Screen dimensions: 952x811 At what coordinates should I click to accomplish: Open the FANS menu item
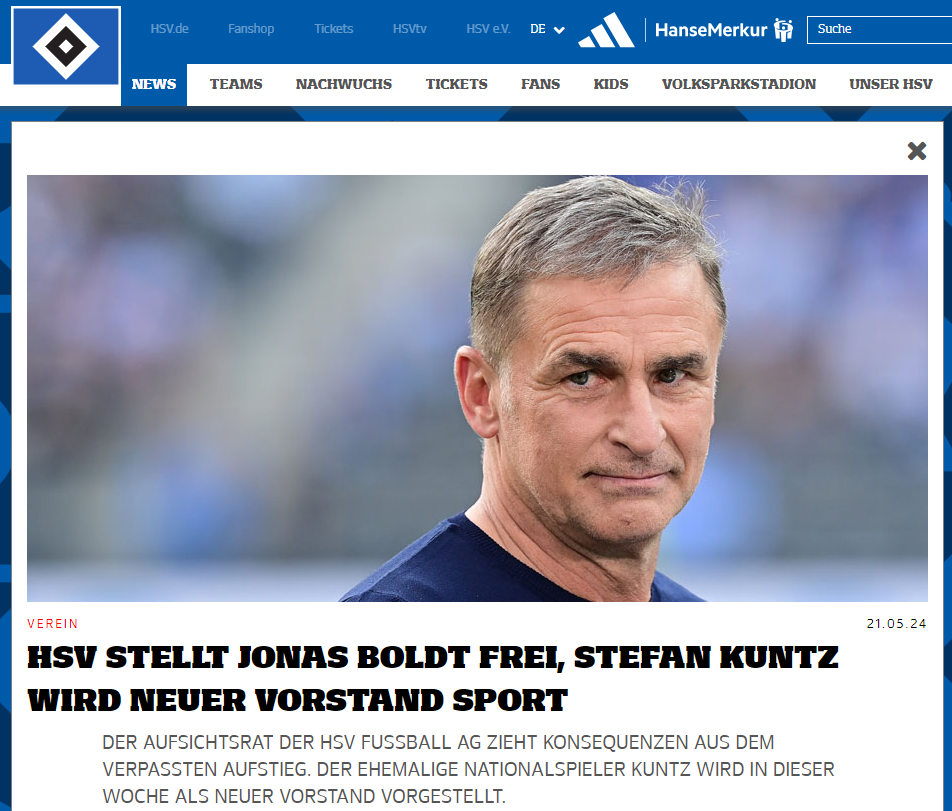(x=540, y=84)
